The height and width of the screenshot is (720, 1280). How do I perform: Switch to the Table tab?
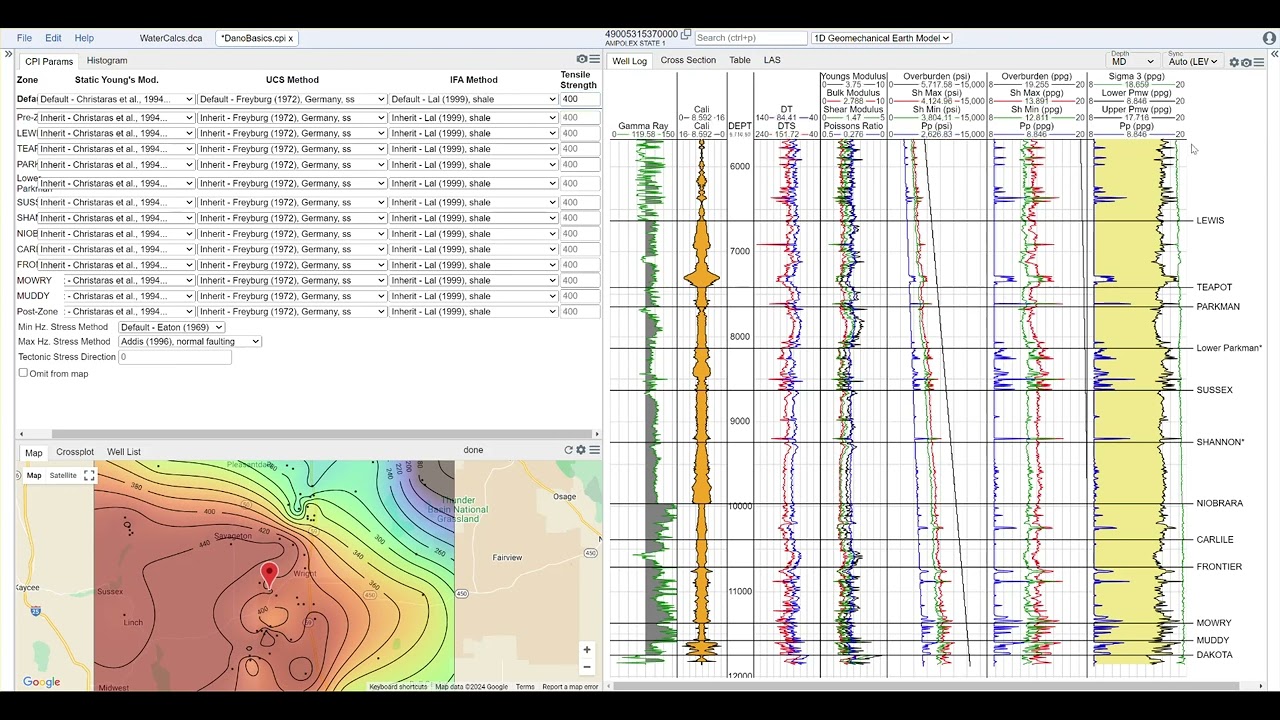pyautogui.click(x=740, y=60)
